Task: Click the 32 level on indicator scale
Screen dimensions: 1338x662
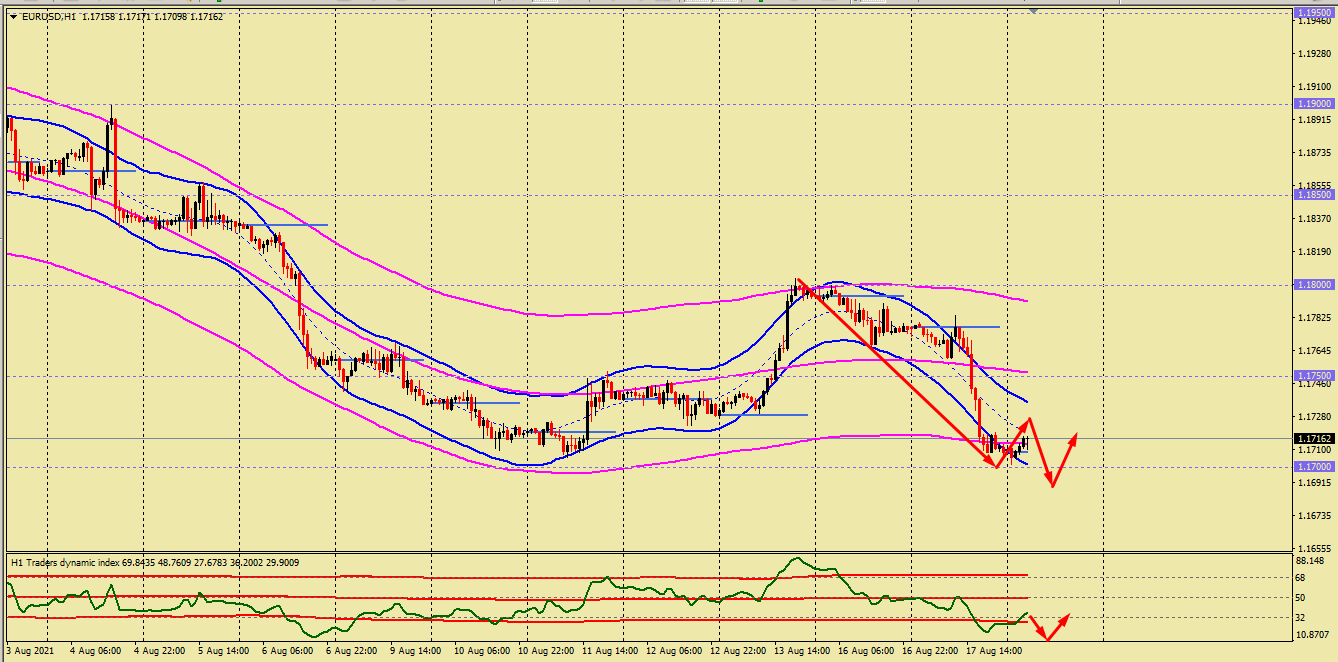Action: [x=1299, y=618]
